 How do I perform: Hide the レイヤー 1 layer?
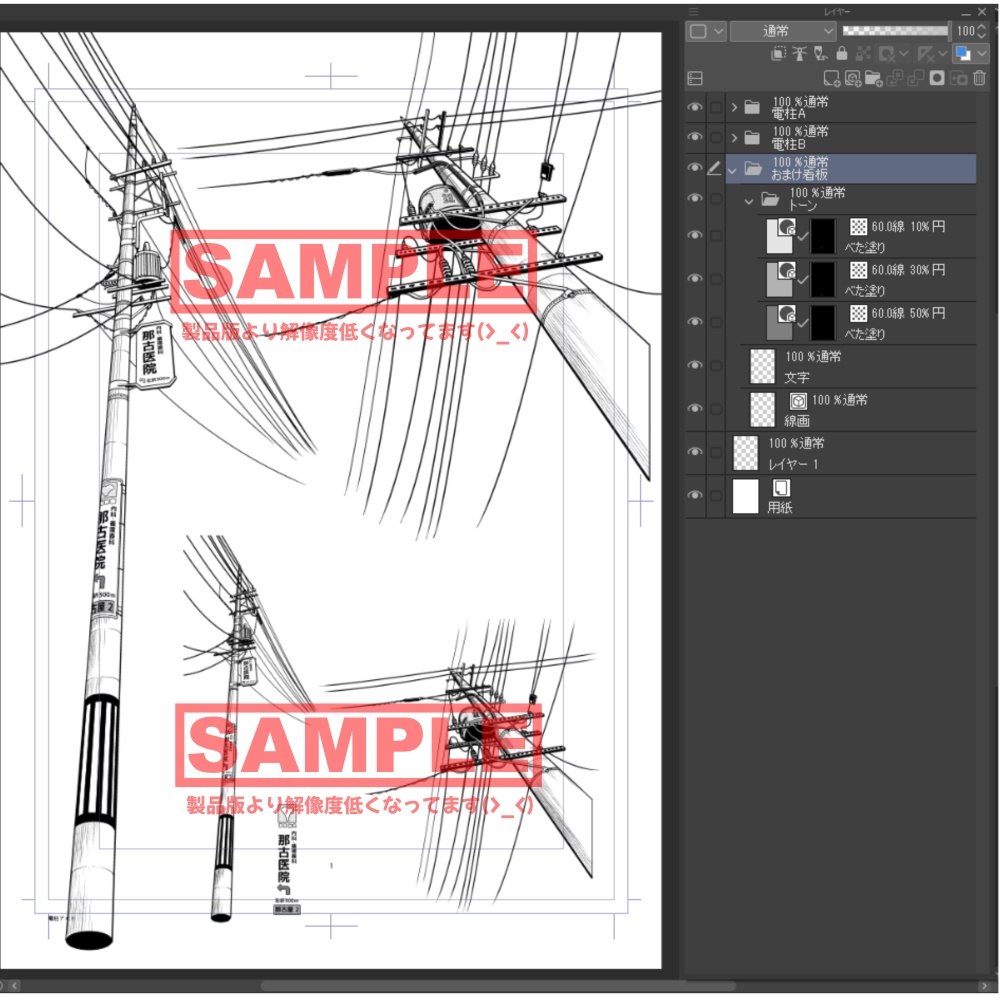click(x=695, y=452)
